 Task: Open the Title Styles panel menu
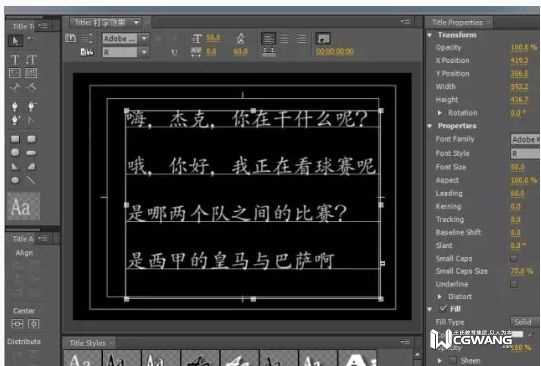[406, 342]
